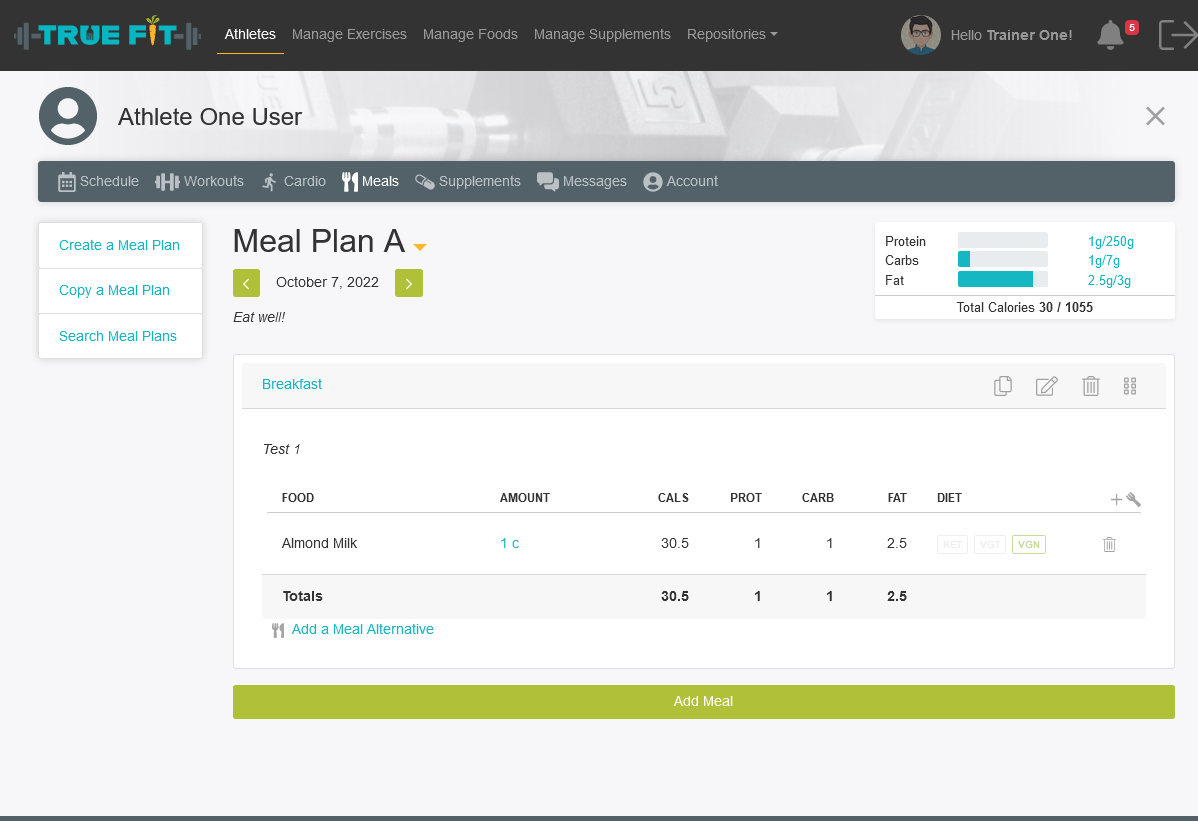Image resolution: width=1198 pixels, height=821 pixels.
Task: Delete the Breakfast meal using trash icon
Action: pyautogui.click(x=1091, y=386)
